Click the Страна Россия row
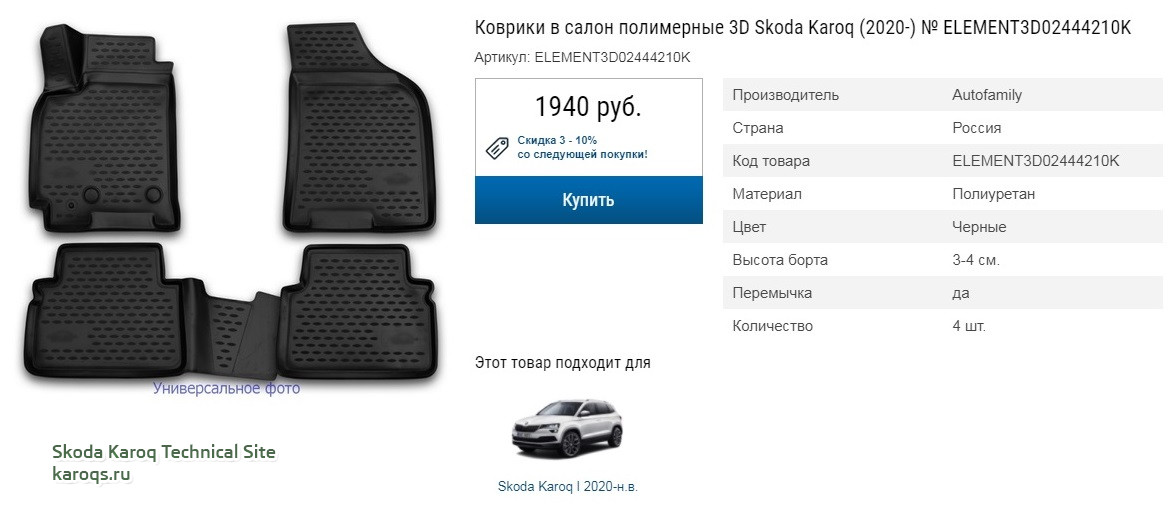 point(943,128)
